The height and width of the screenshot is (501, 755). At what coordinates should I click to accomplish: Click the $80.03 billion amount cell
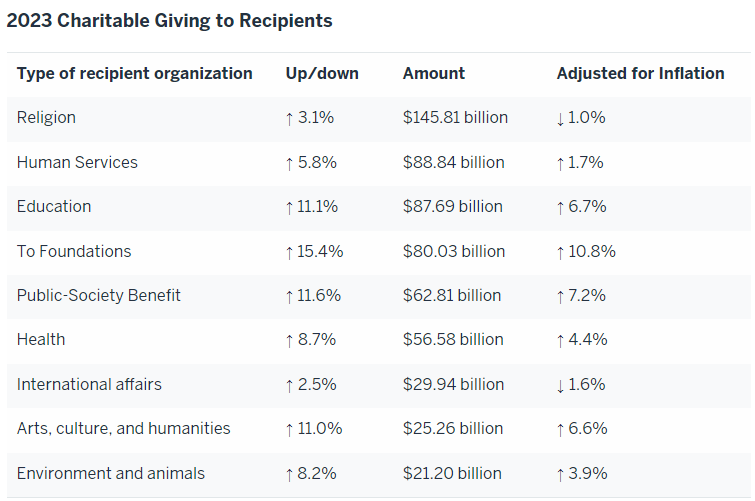tap(454, 251)
